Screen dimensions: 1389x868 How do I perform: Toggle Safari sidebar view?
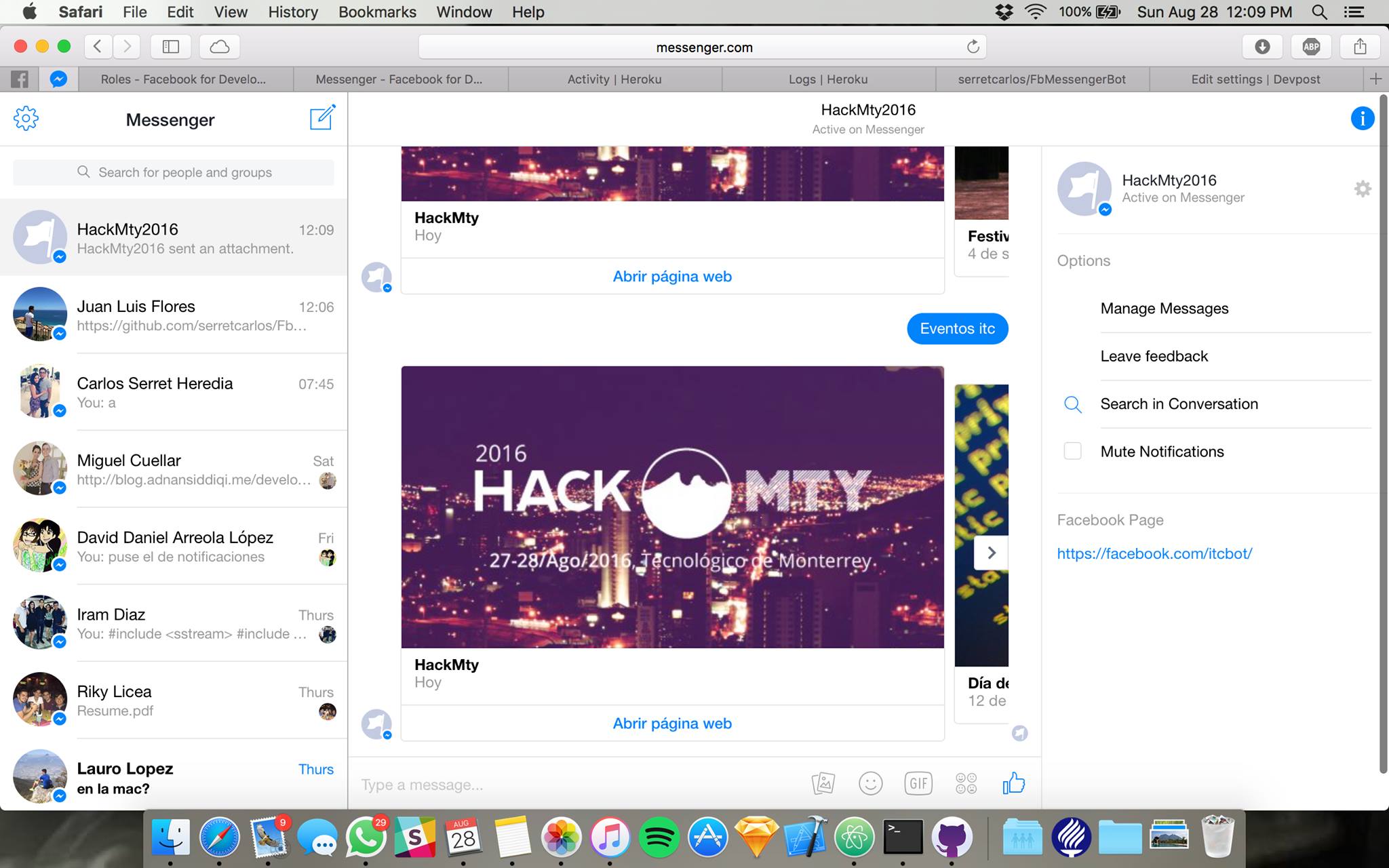(170, 47)
